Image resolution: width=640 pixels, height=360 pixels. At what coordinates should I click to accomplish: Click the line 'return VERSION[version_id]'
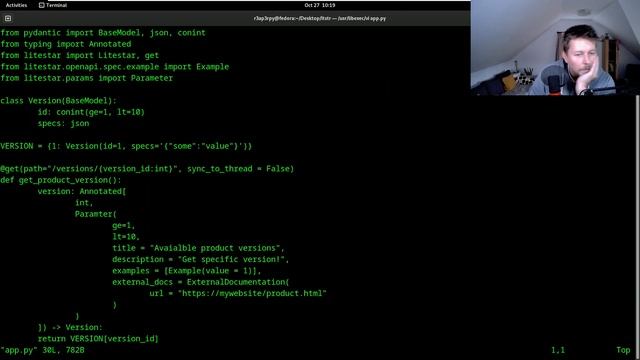[98, 339]
